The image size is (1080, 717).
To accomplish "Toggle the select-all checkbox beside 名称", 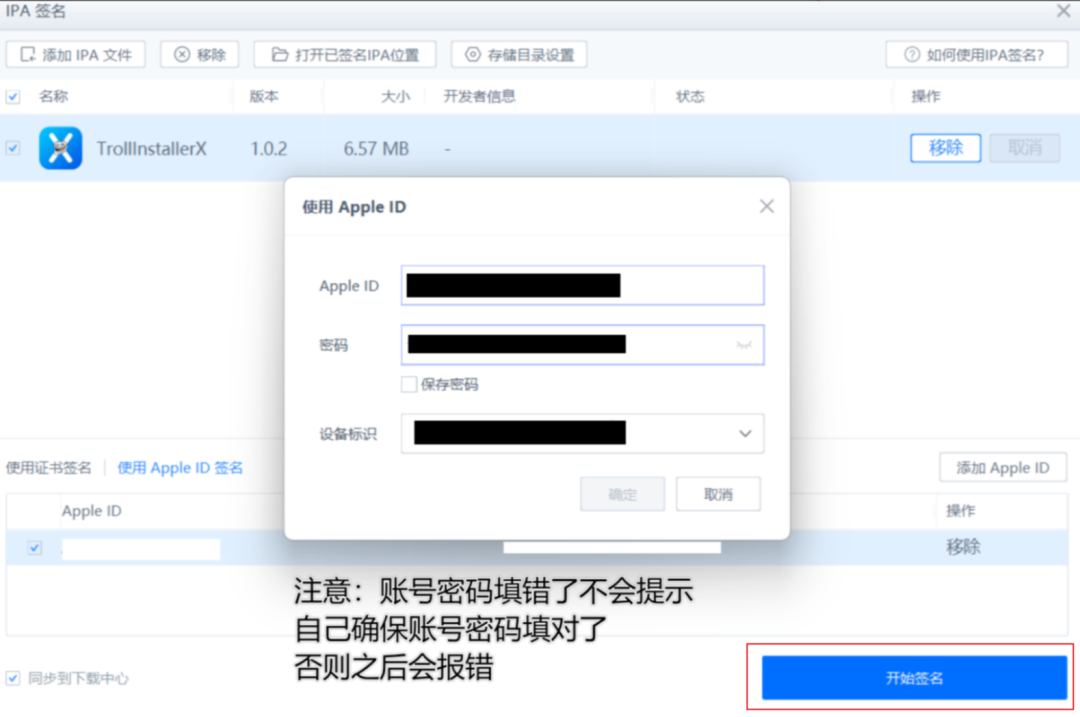I will tap(13, 96).
